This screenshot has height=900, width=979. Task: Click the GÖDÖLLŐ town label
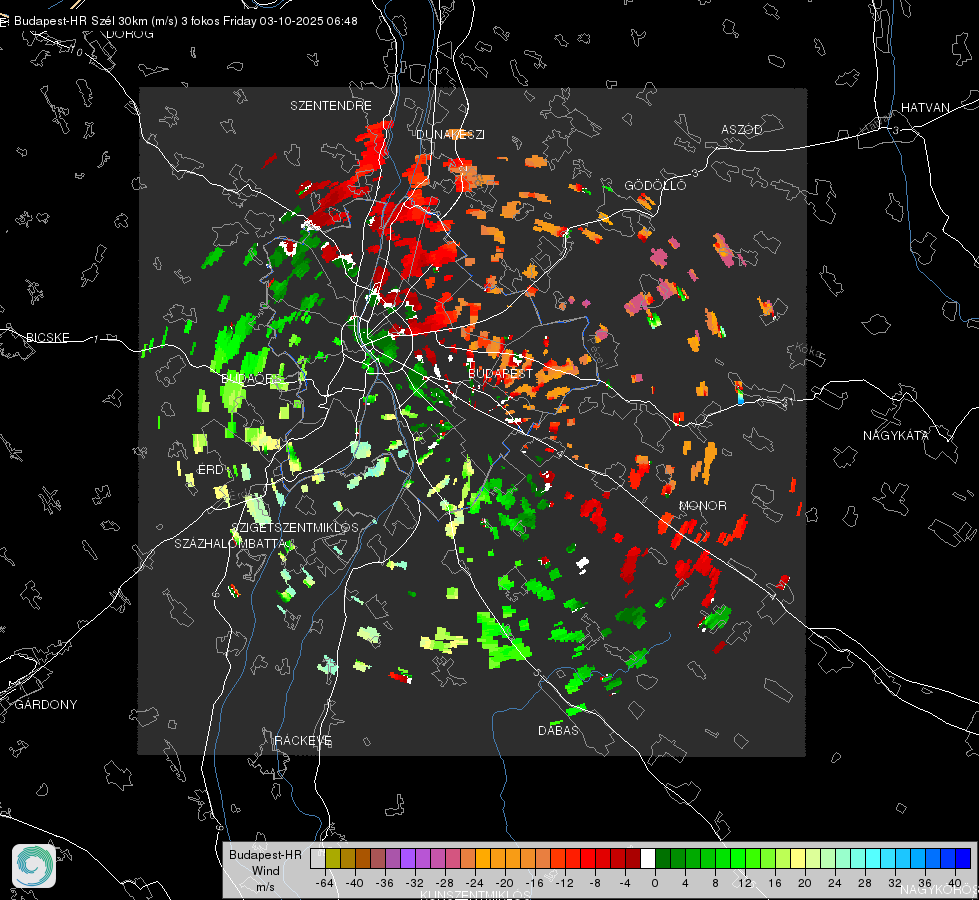tap(655, 185)
